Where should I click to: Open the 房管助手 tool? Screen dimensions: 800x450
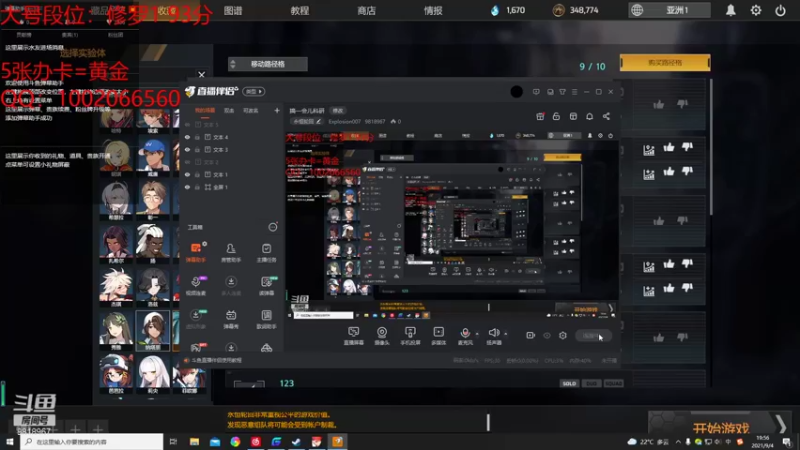tap(231, 252)
